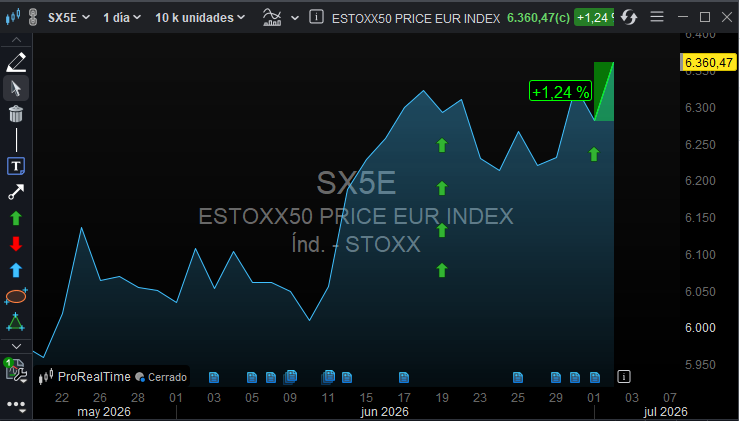Select the green up arrow tool
Viewport: 740px width, 421px height.
click(x=16, y=218)
